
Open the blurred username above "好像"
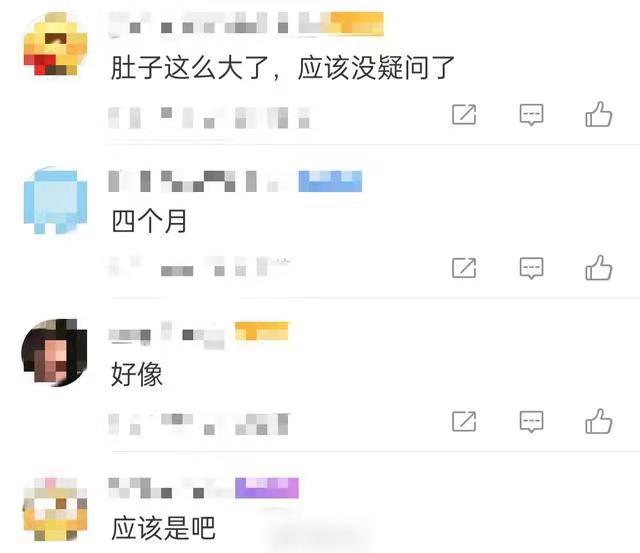(167, 335)
